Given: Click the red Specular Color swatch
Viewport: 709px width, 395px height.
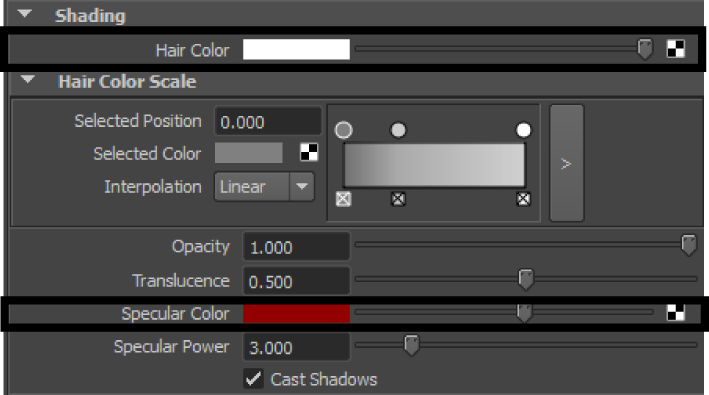Looking at the screenshot, I should pos(296,314).
